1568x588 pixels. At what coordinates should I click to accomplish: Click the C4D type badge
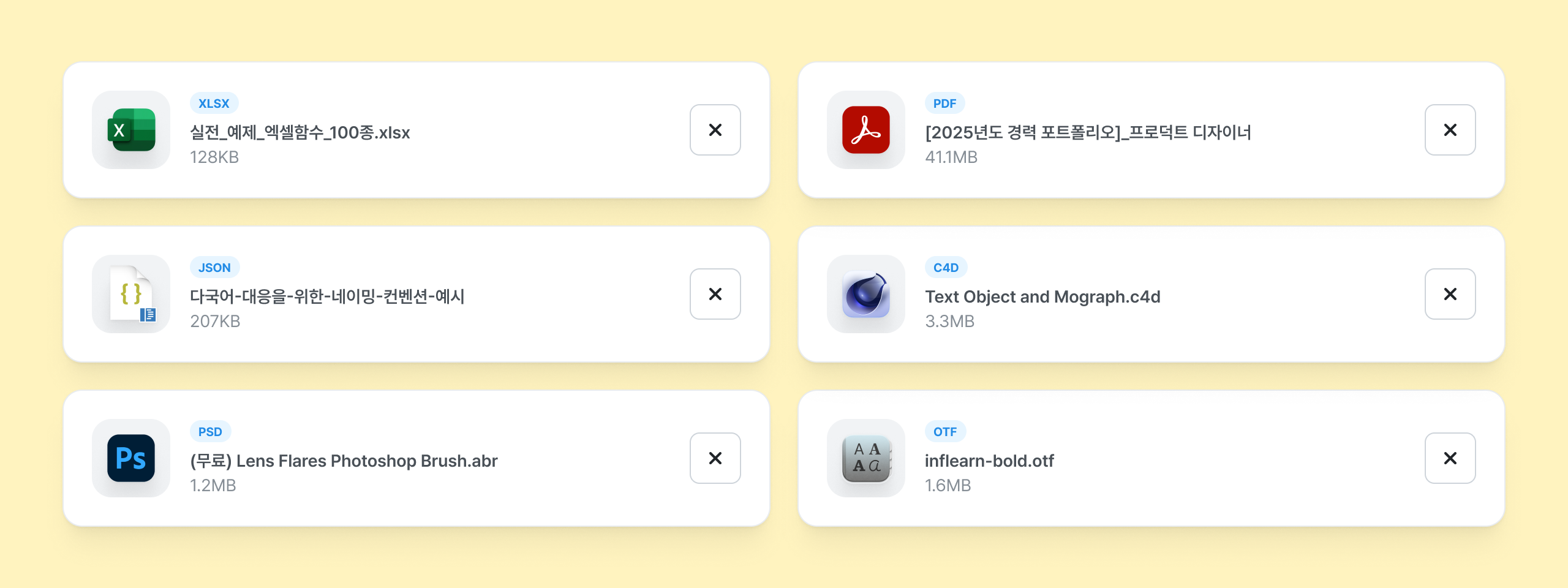point(946,268)
